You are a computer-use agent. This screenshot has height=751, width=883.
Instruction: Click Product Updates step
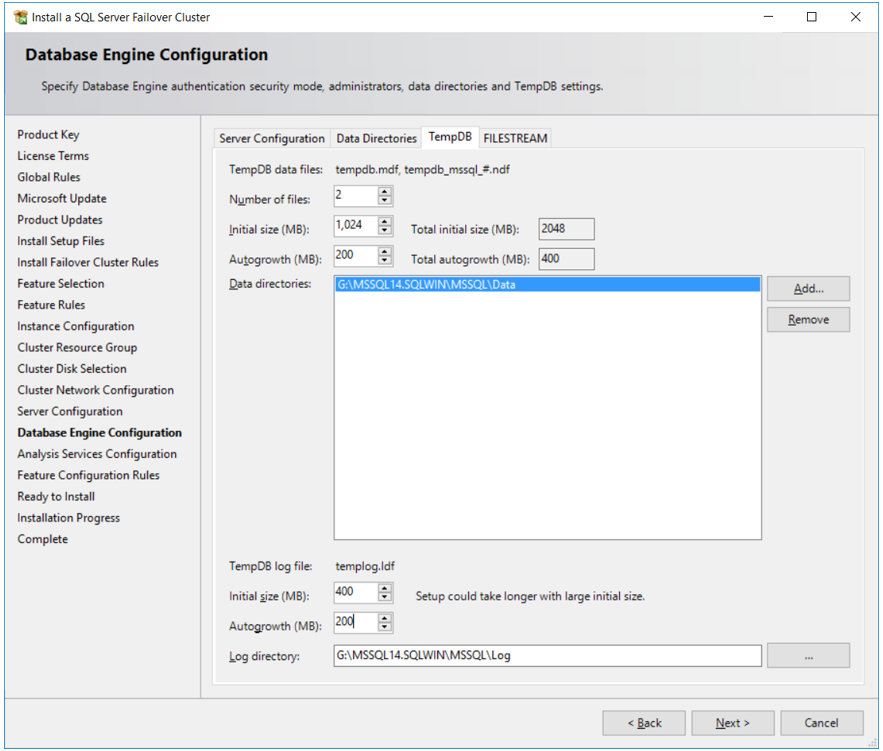[60, 220]
